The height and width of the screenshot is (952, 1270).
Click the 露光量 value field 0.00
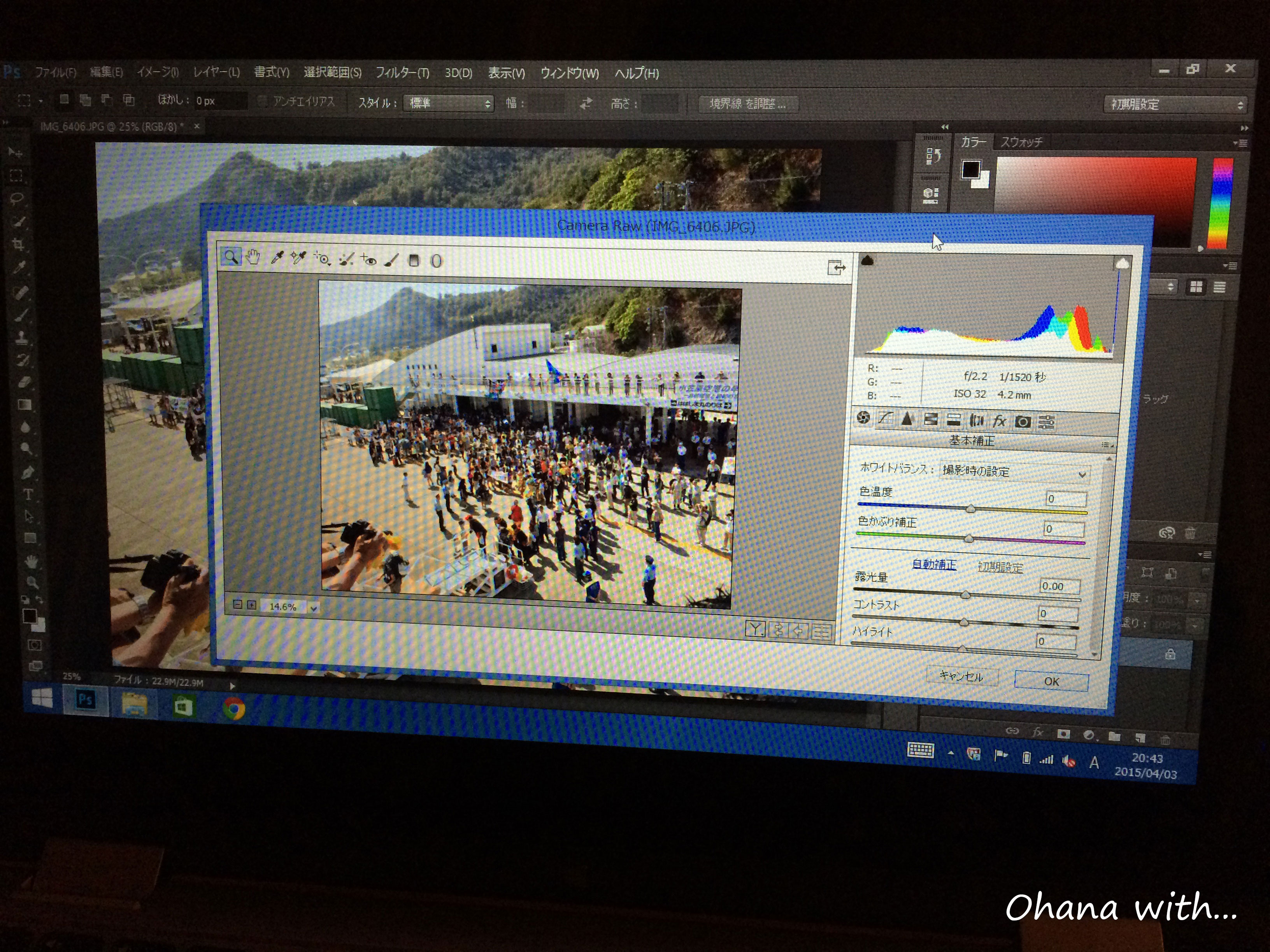click(x=1059, y=586)
